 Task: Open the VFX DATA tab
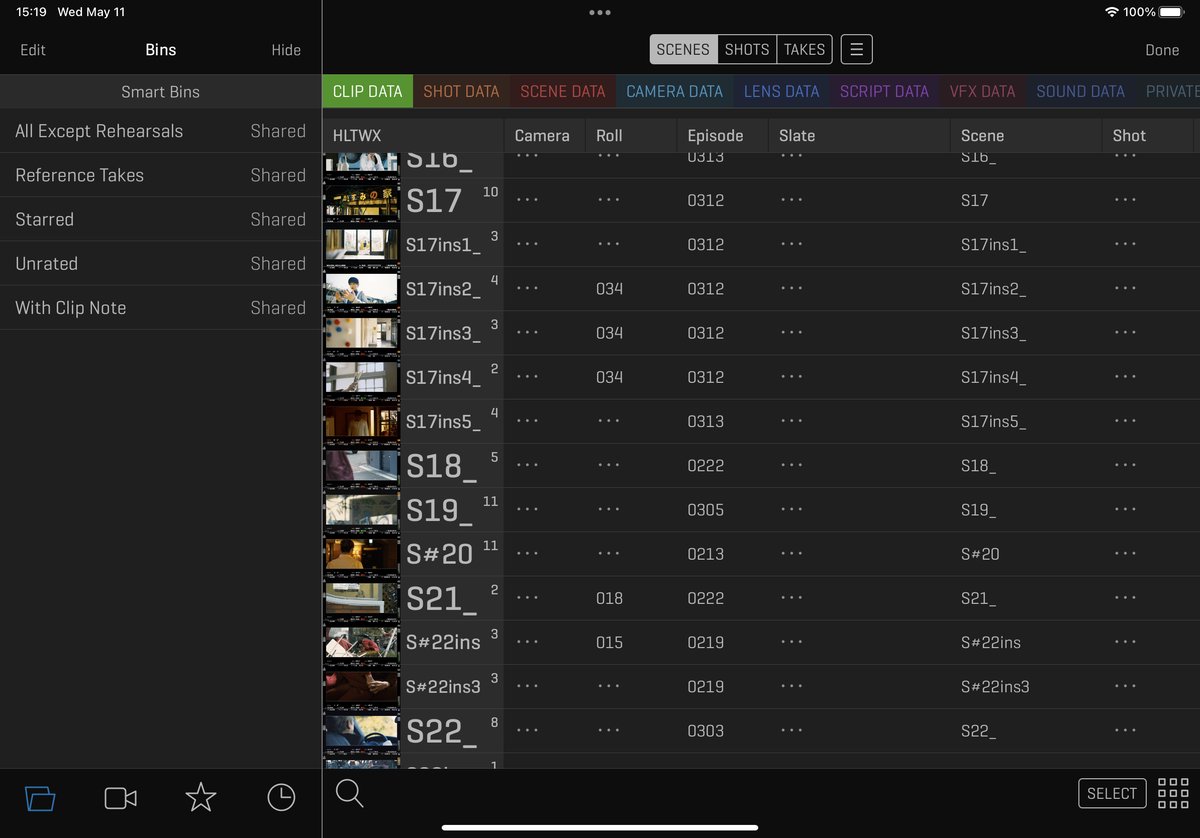pos(982,91)
